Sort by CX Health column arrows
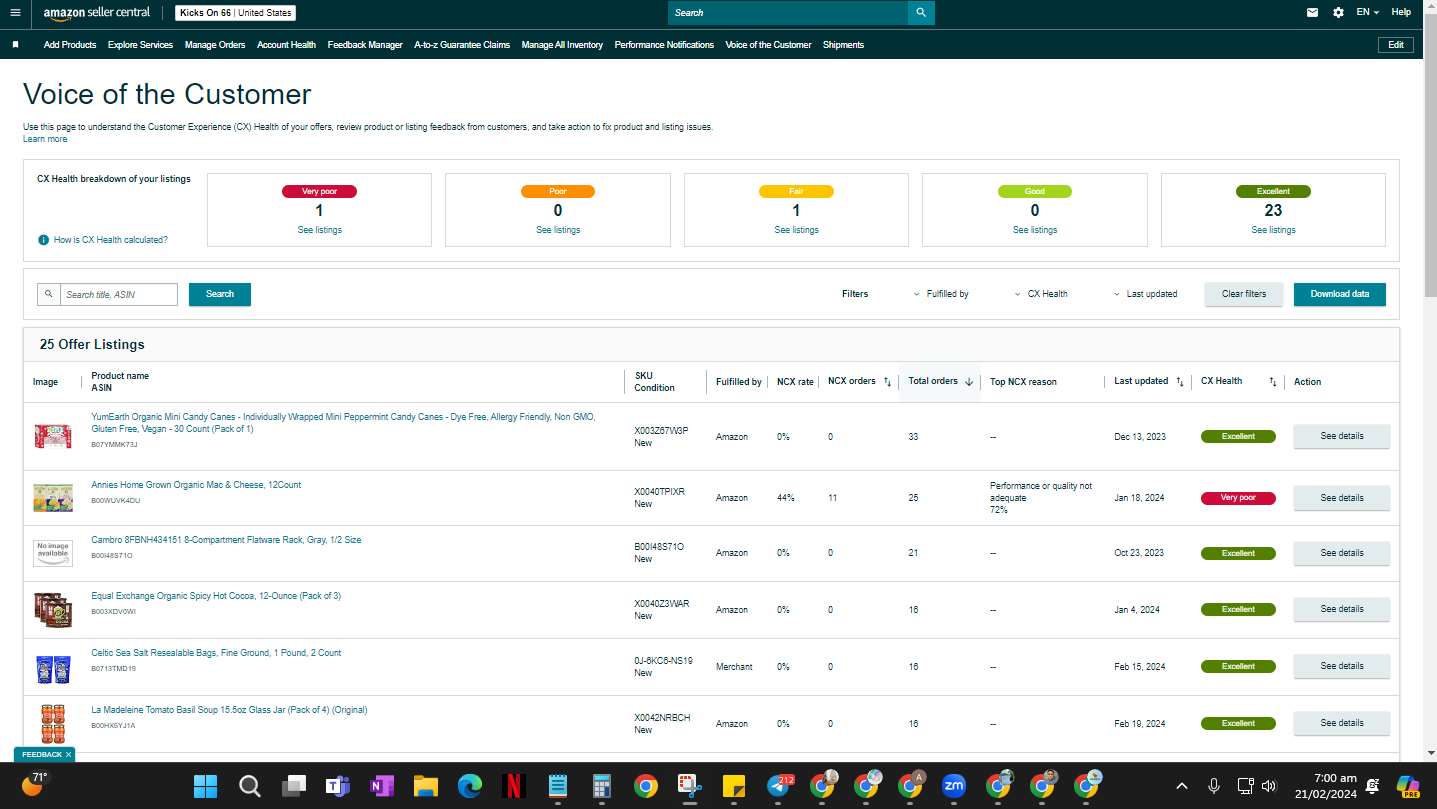The image size is (1437, 809). (x=1273, y=381)
